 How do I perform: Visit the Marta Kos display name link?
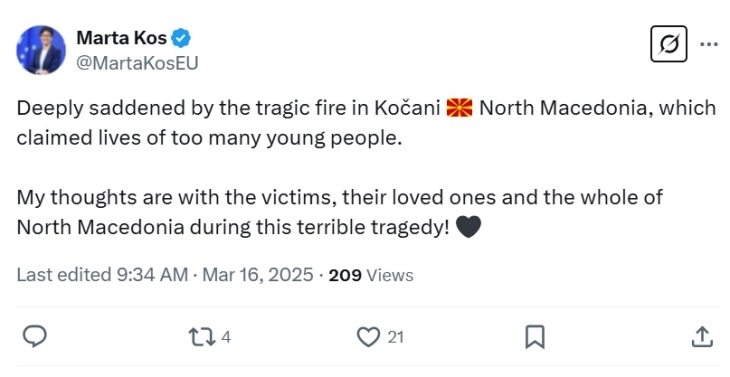coord(121,38)
